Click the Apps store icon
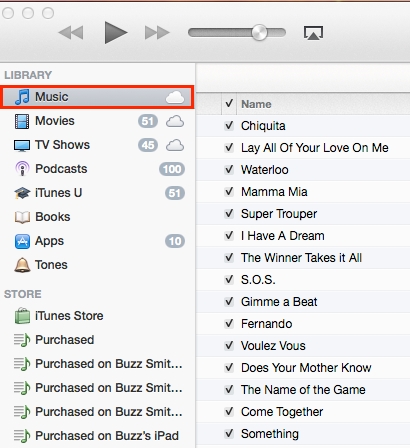The width and height of the screenshot is (410, 448). coord(22,241)
